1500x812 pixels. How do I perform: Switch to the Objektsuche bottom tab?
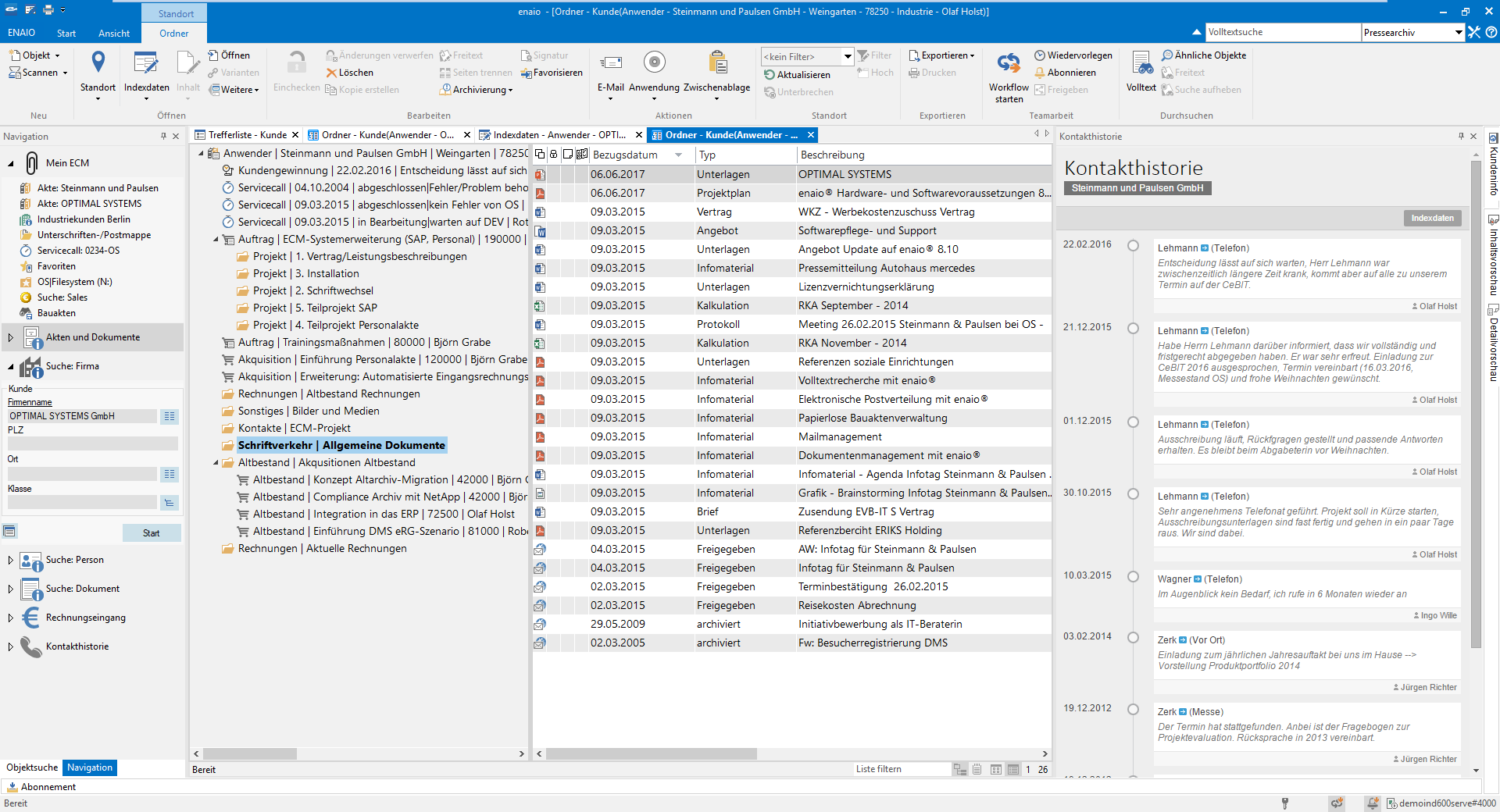(32, 767)
